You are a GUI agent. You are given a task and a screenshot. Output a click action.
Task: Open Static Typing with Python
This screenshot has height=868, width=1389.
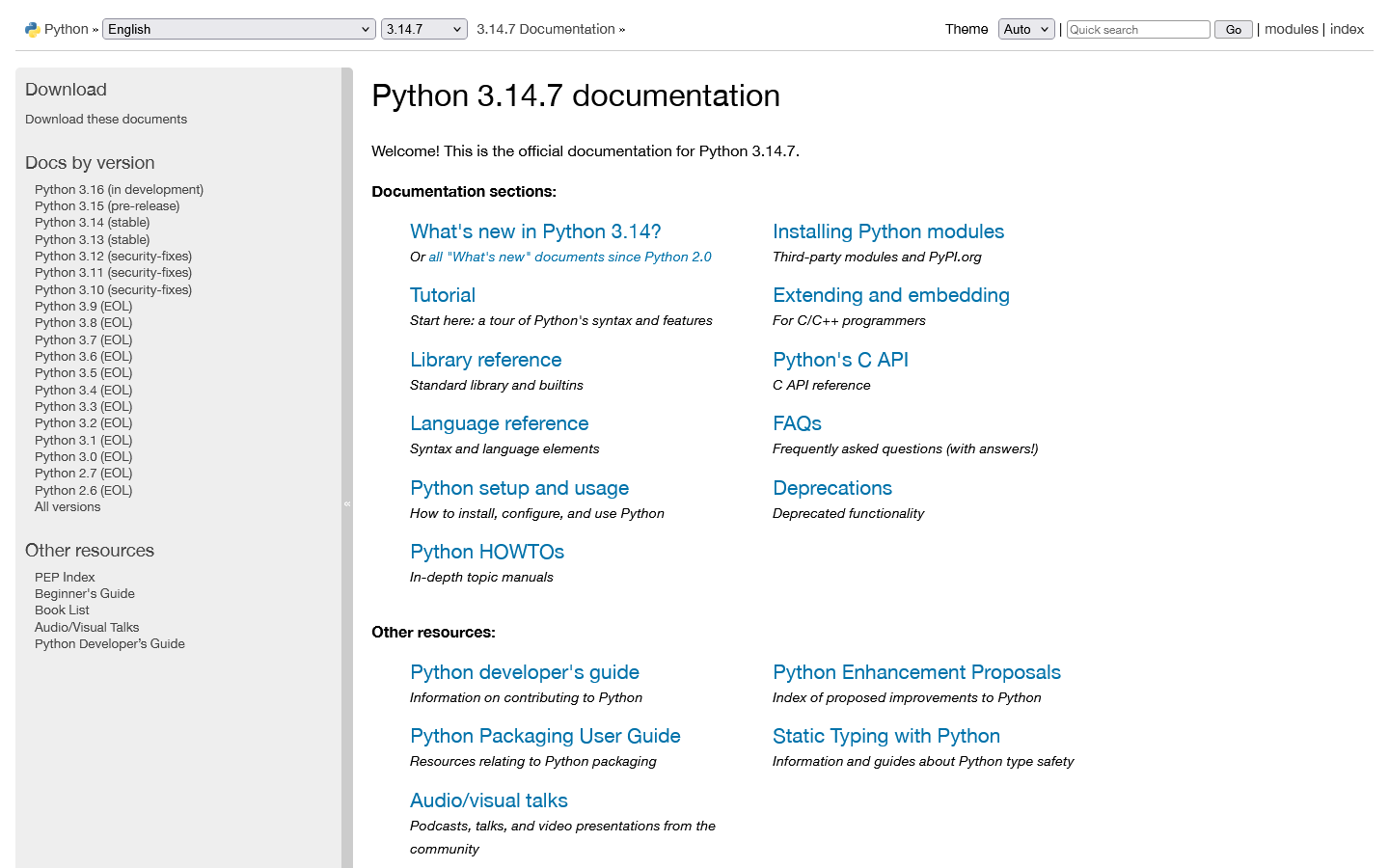pos(886,736)
